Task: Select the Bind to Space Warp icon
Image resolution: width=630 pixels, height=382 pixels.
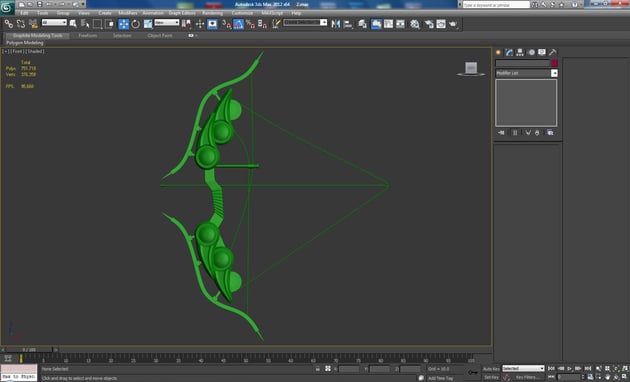Action: tap(33, 24)
